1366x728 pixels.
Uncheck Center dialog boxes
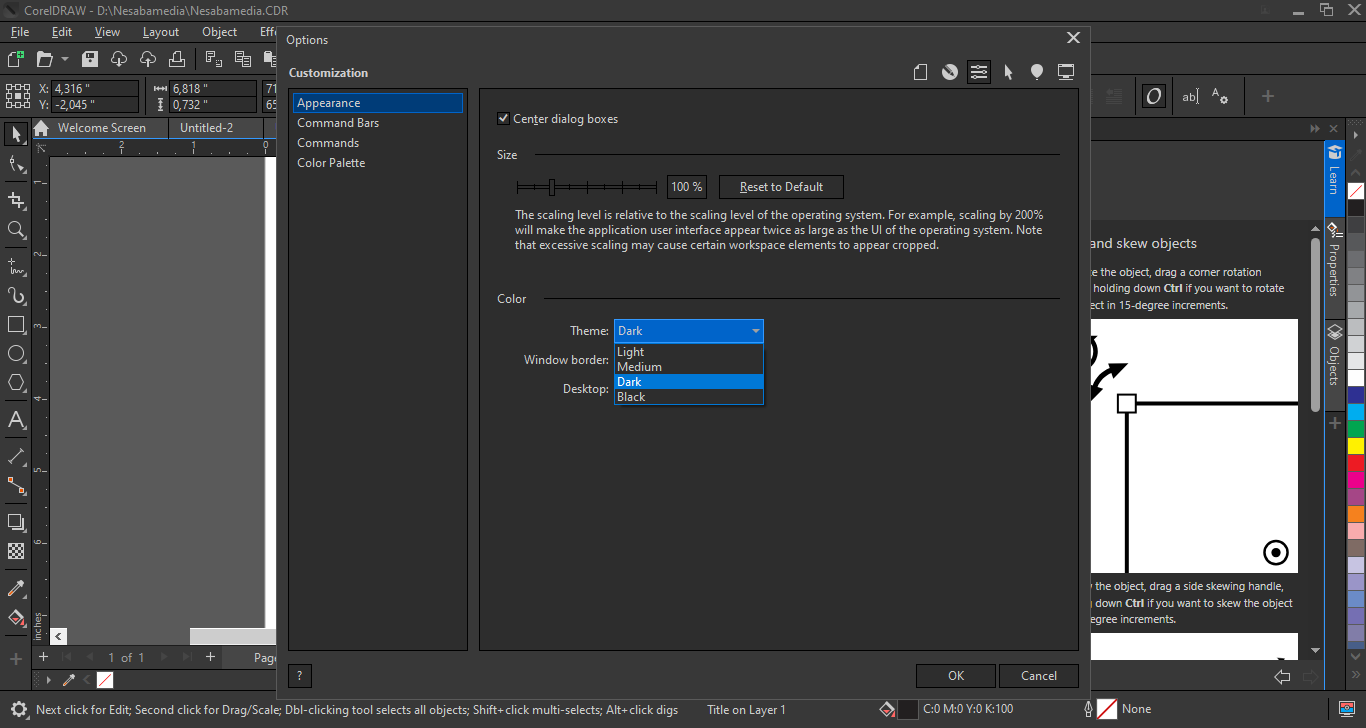(x=504, y=119)
